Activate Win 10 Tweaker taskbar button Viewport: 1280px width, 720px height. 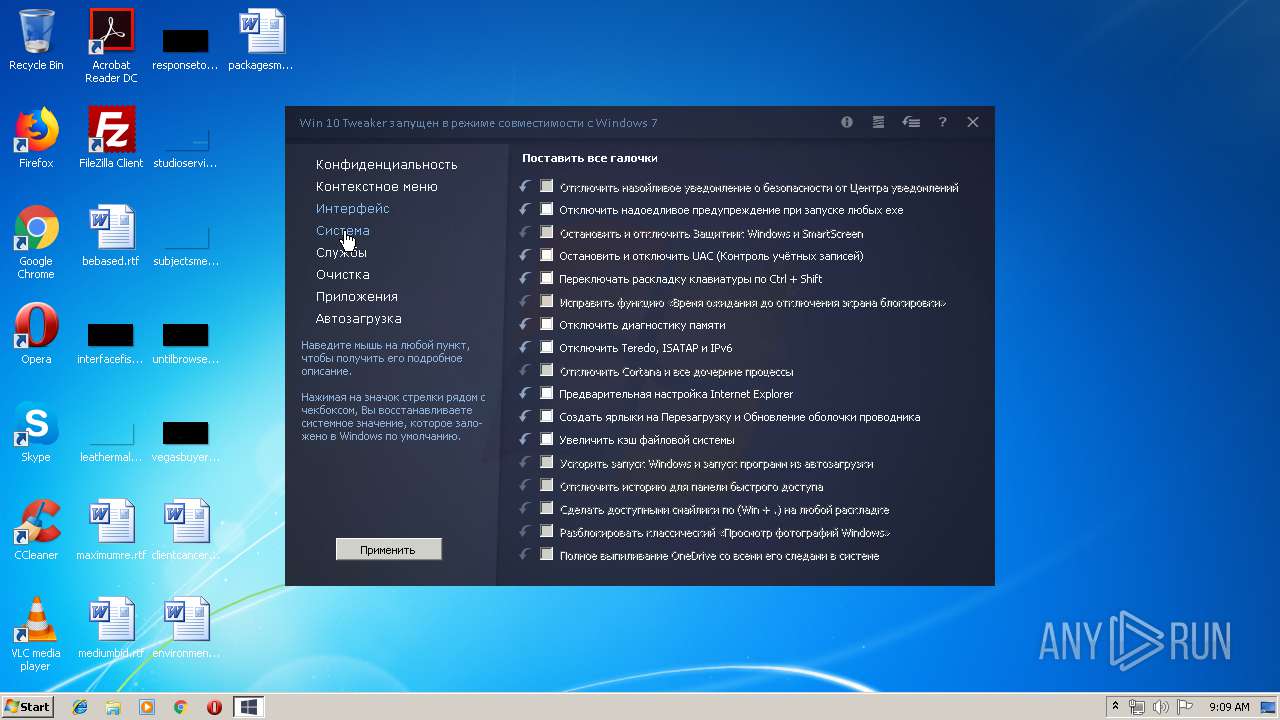tap(249, 707)
